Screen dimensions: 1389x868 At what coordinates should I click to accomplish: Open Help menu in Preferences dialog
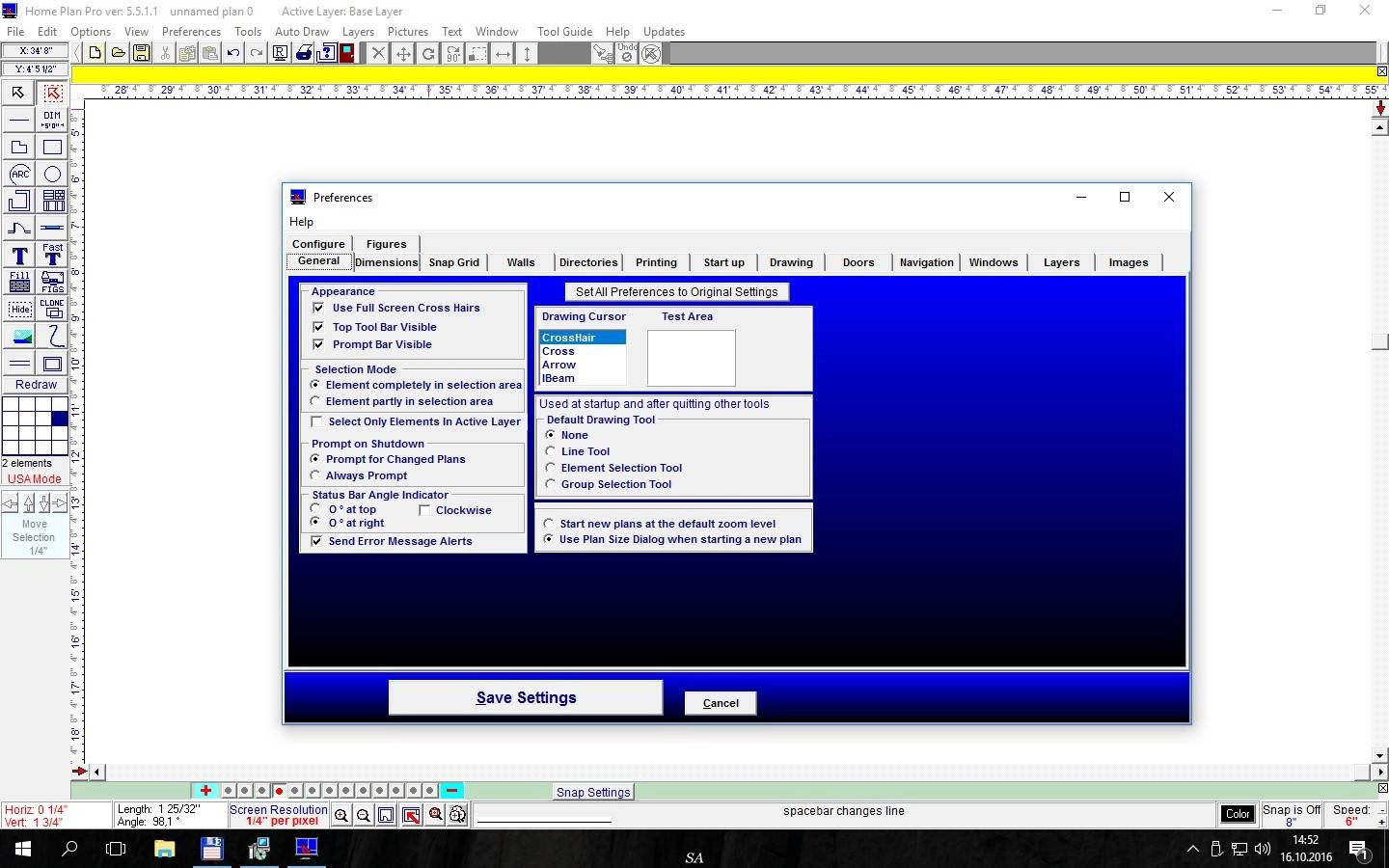click(301, 222)
